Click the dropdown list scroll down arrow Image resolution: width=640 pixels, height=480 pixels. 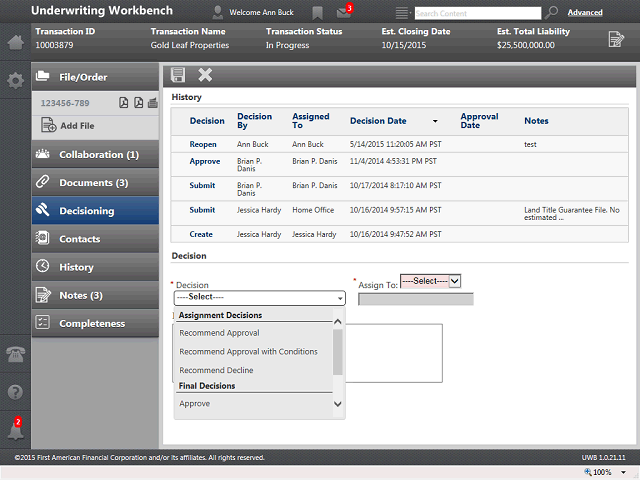[338, 404]
